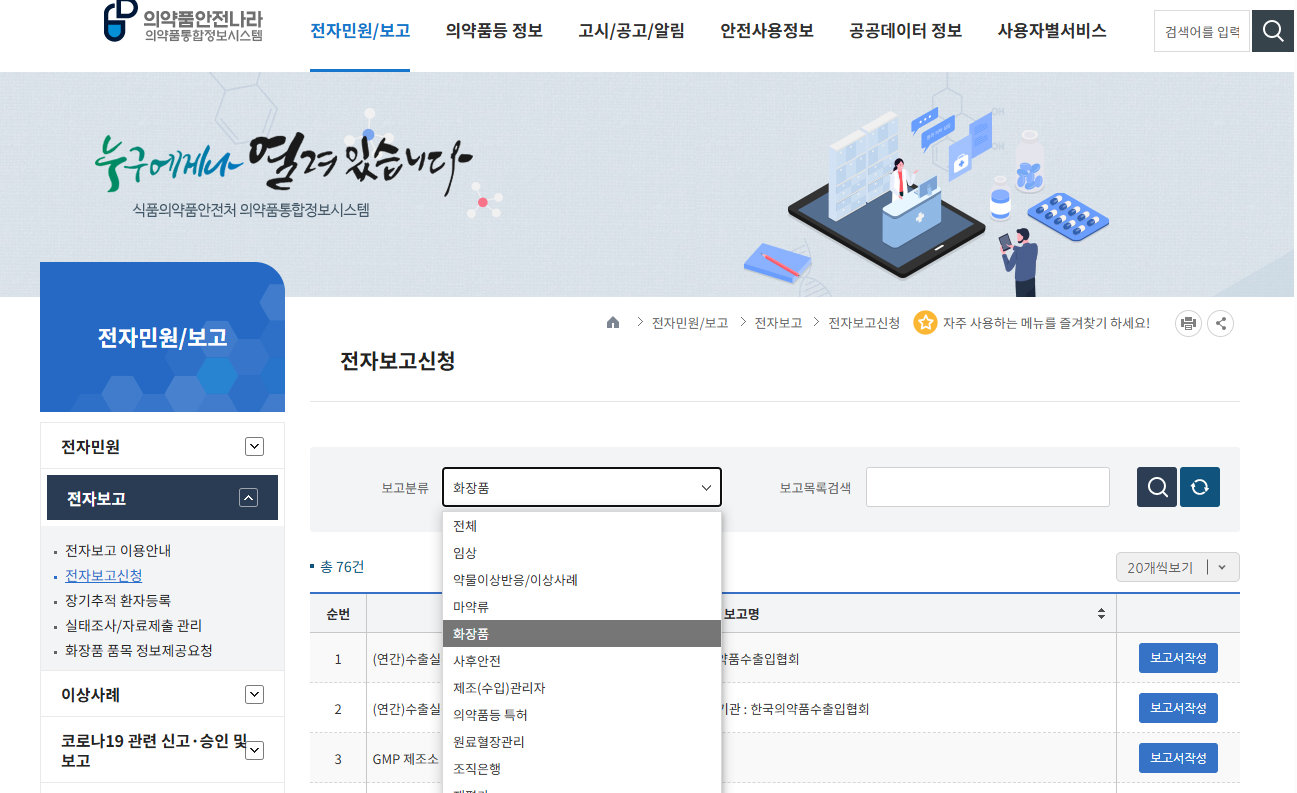Click the home icon in the breadcrumb

613,322
